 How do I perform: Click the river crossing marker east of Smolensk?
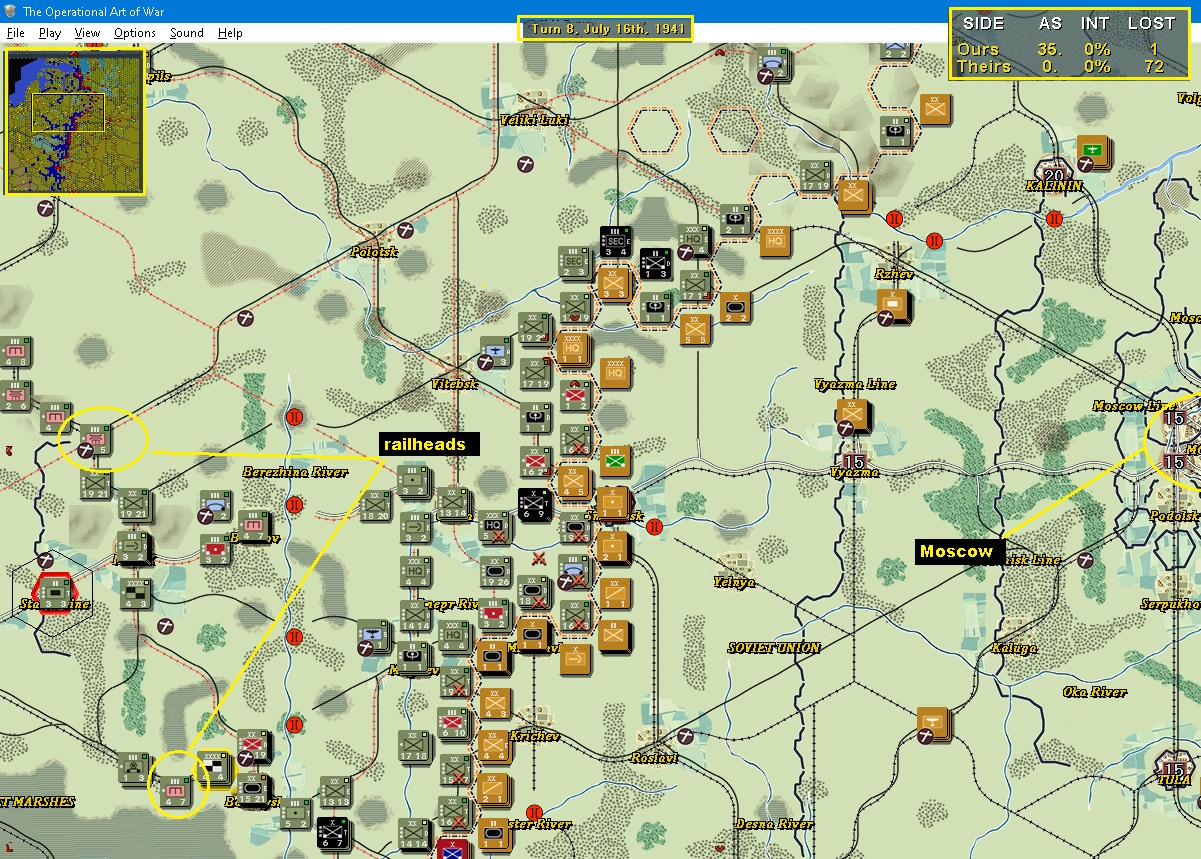coord(654,527)
